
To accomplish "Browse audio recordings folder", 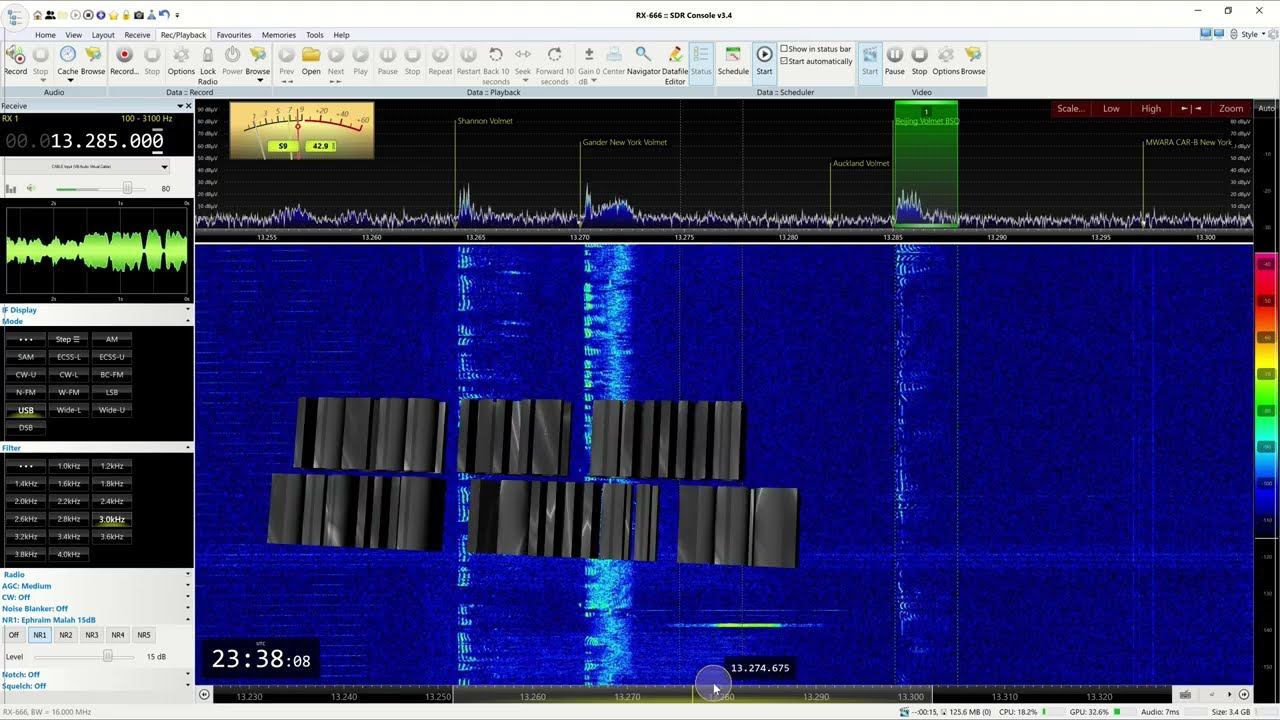I will click(x=93, y=59).
